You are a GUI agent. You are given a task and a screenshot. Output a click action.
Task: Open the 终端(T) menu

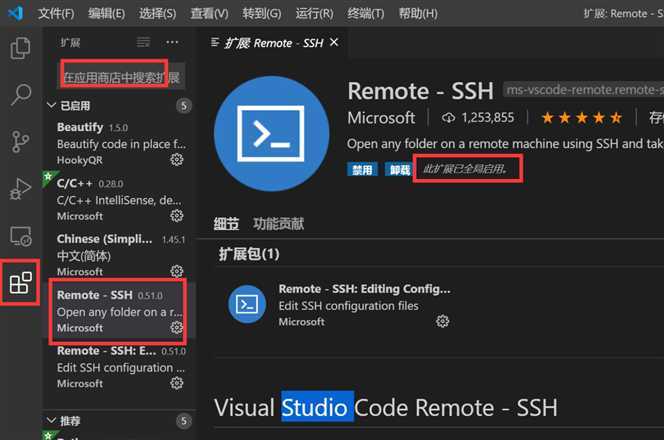pyautogui.click(x=365, y=14)
